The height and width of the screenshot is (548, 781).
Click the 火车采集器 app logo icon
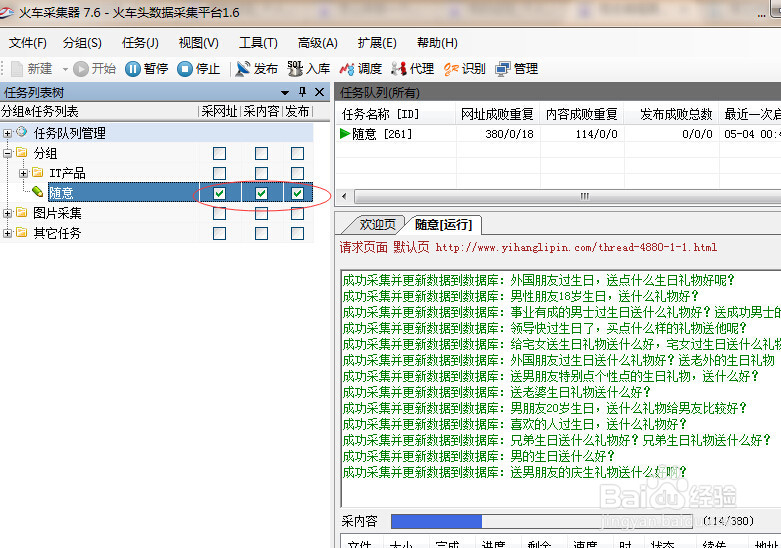[6, 12]
